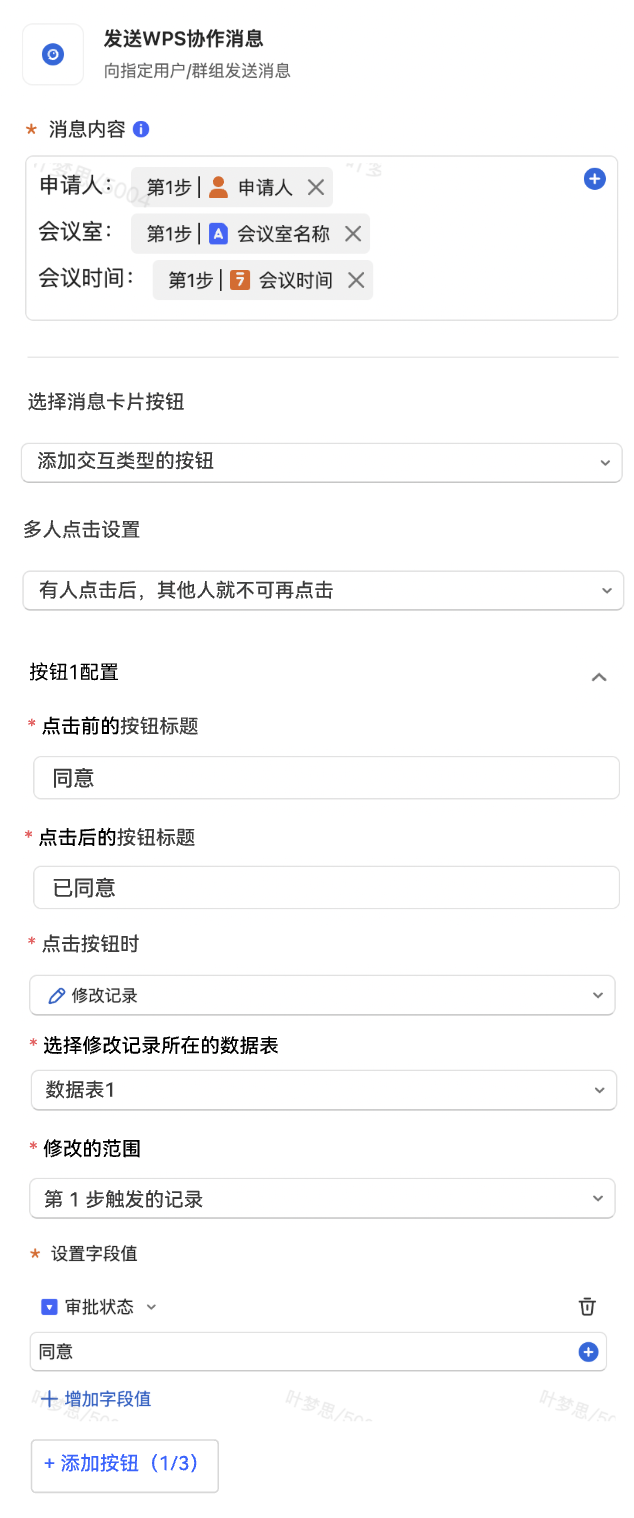Remove the 会议室名称 tag
Screen dimensions: 634x1518
click(352, 234)
